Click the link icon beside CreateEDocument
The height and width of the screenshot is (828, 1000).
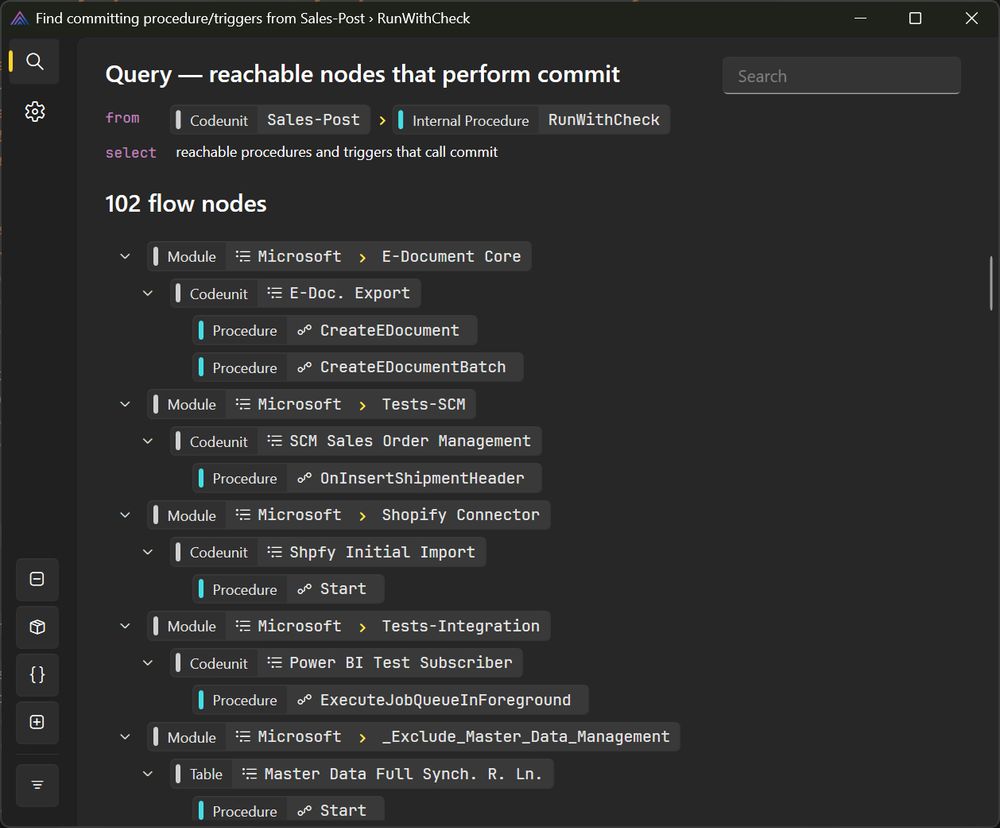(x=305, y=330)
